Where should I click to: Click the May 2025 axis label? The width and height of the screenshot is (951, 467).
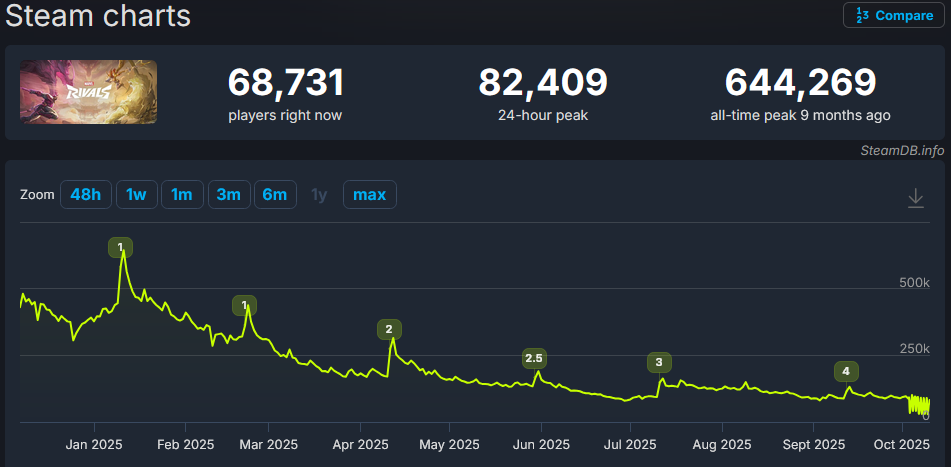pos(449,445)
